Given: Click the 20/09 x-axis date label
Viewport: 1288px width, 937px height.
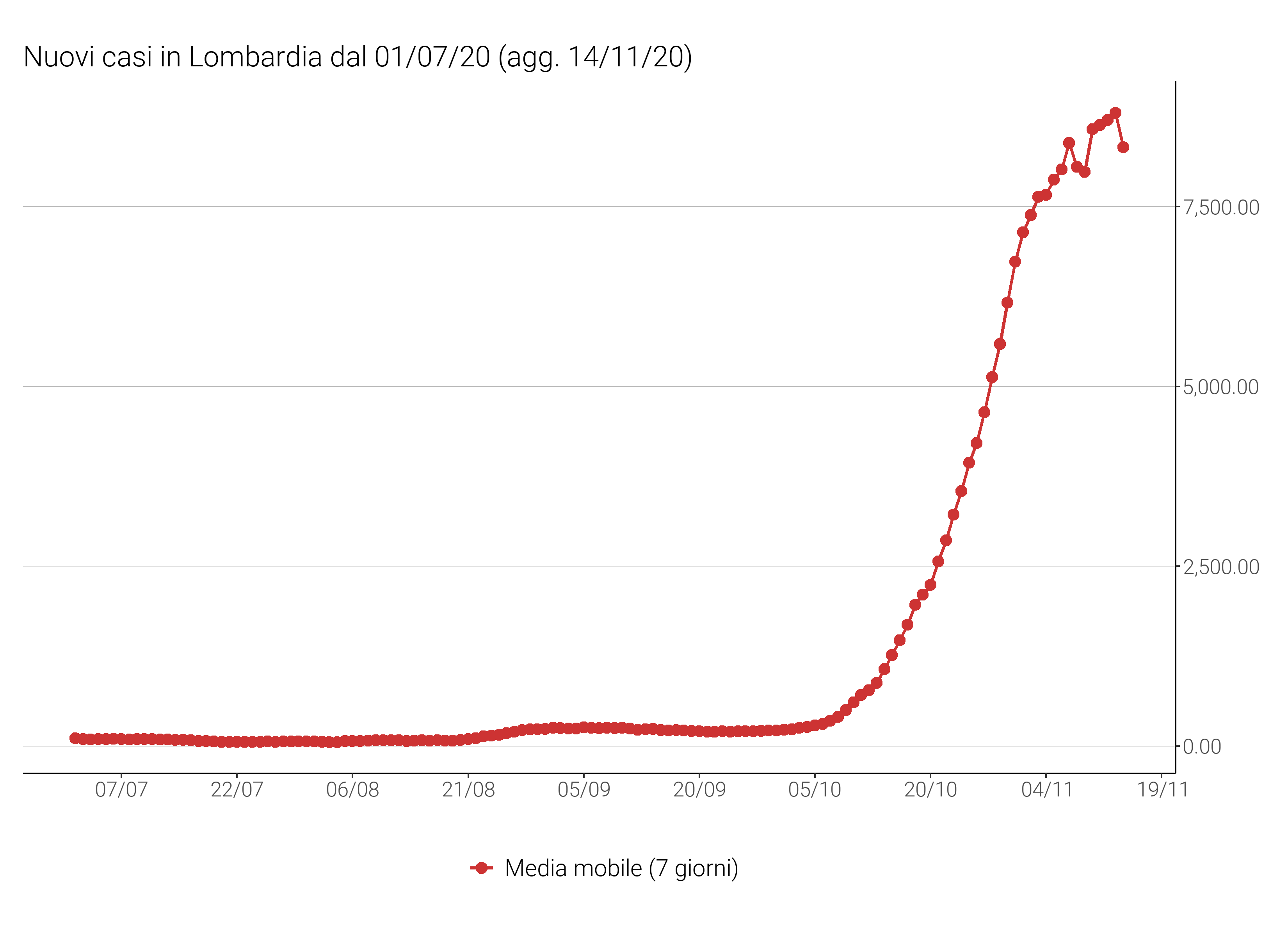Looking at the screenshot, I should [699, 790].
